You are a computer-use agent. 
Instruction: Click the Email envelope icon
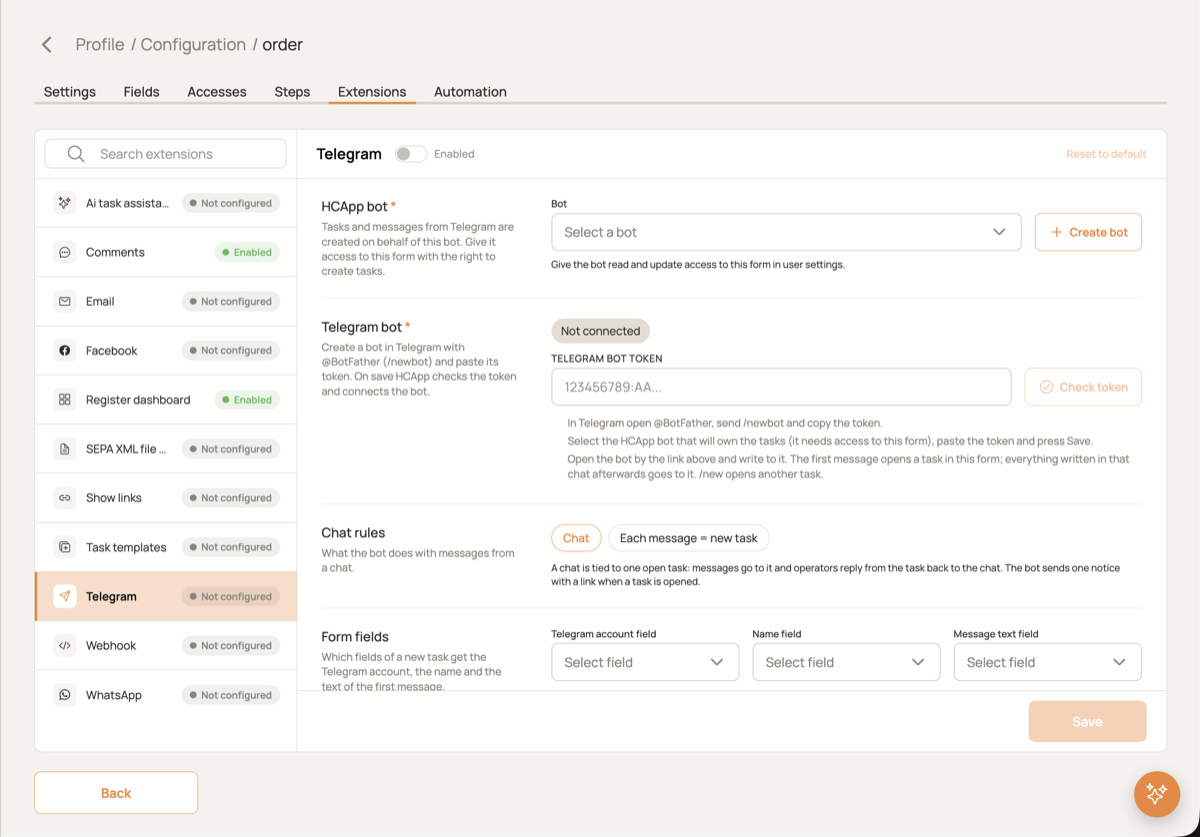65,301
